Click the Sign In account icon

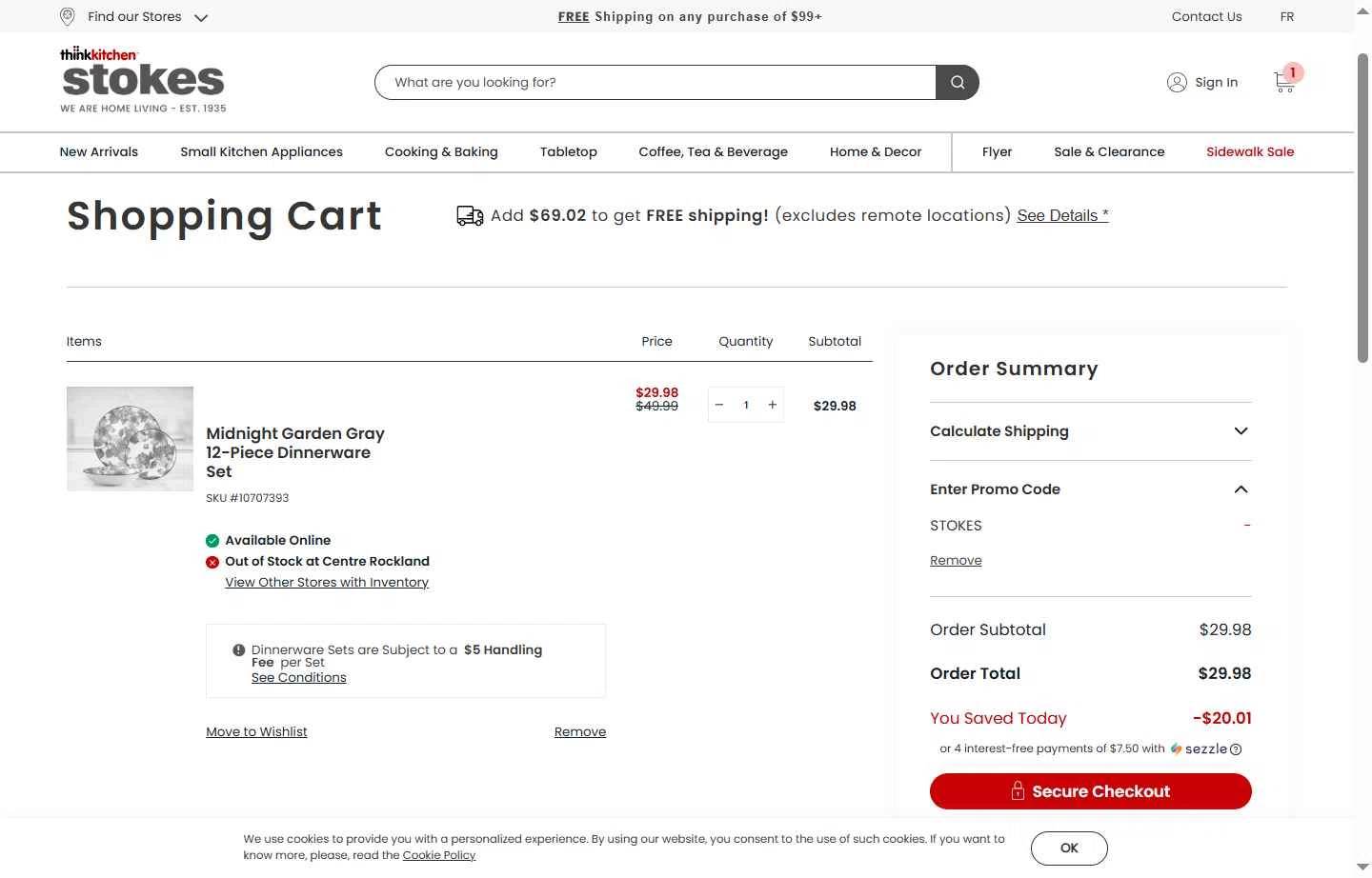[1177, 82]
